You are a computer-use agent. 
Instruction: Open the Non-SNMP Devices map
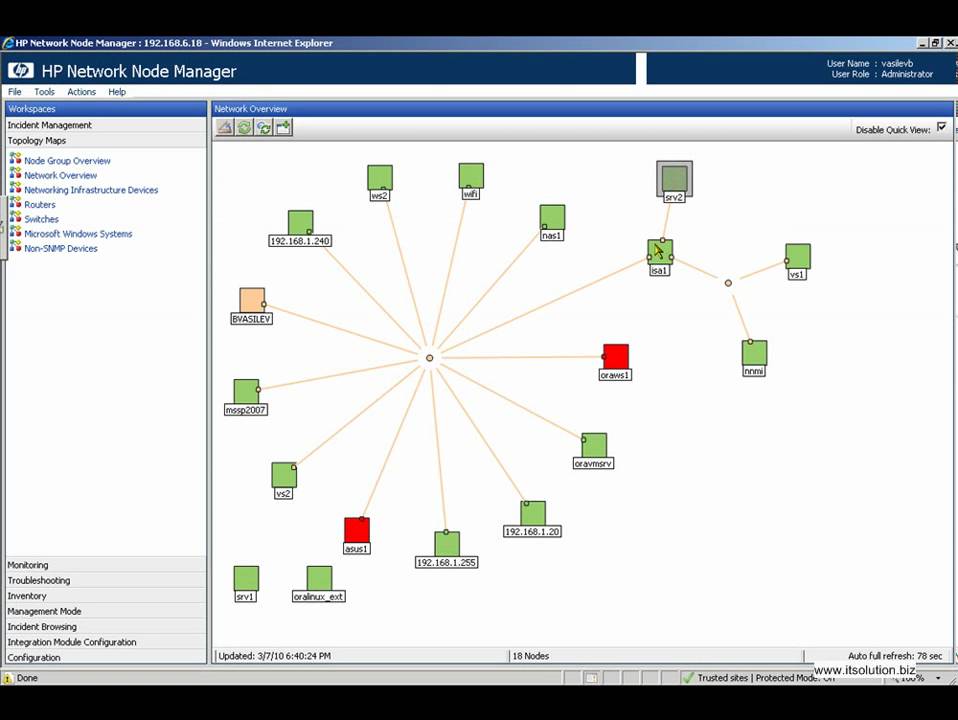pos(60,248)
